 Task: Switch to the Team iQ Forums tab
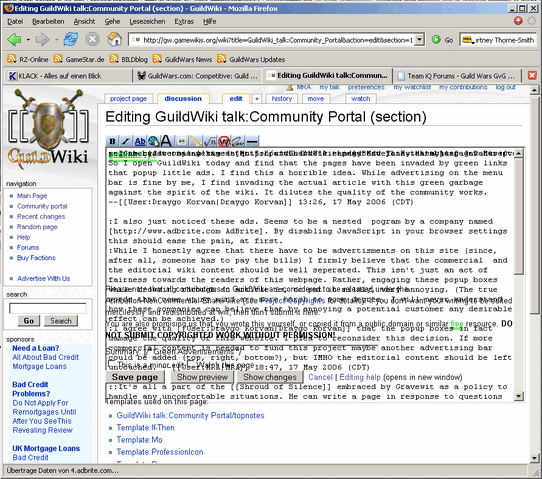click(x=457, y=76)
